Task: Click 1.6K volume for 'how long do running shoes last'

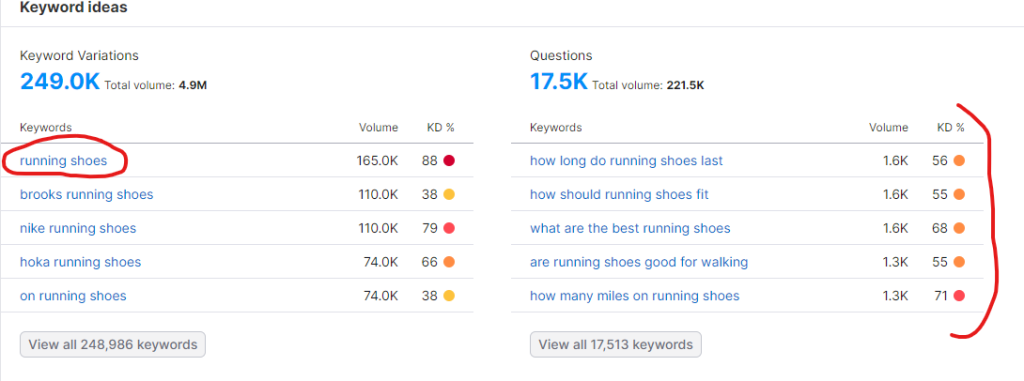Action: click(x=896, y=161)
